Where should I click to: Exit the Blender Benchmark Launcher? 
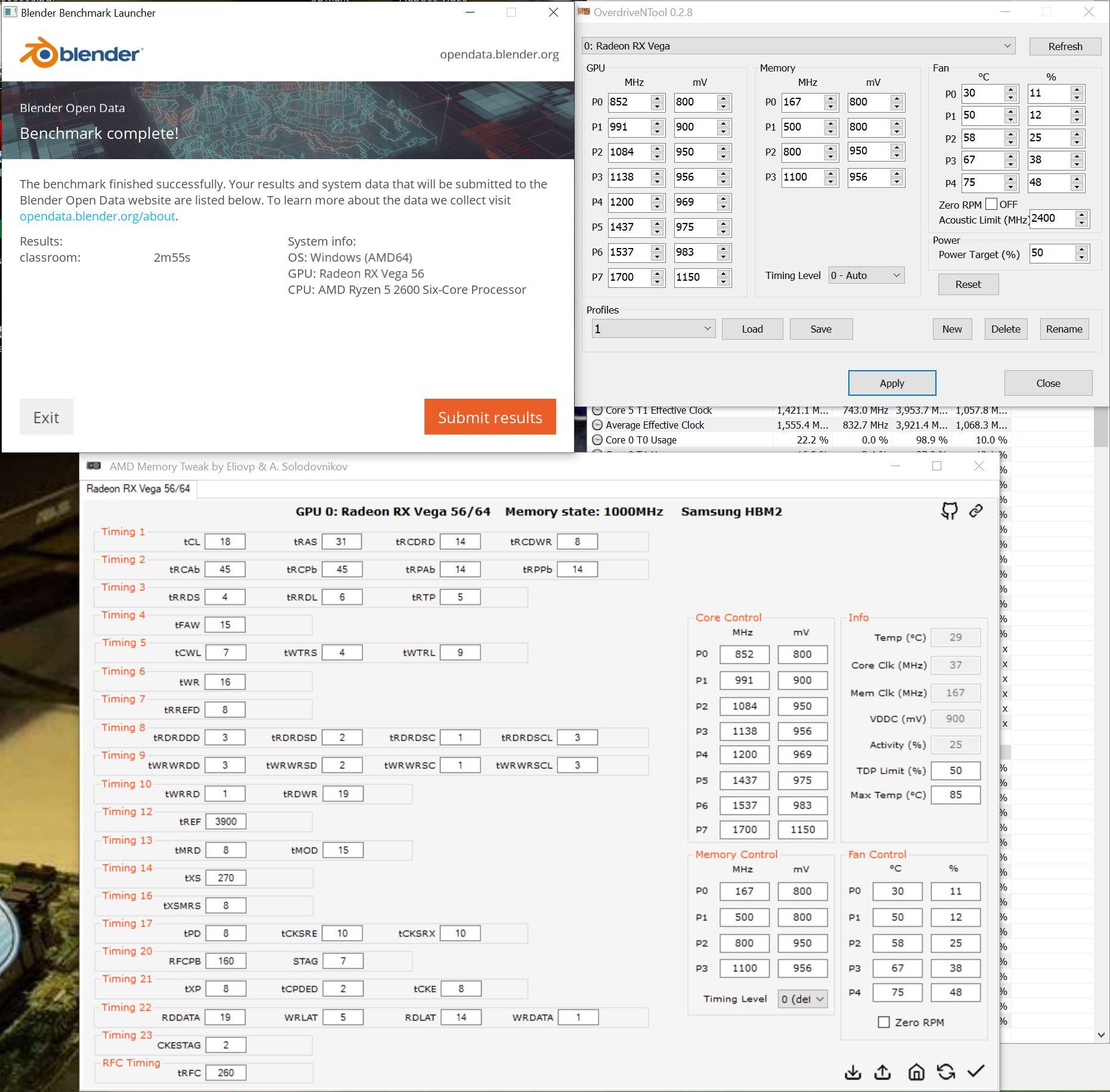(x=46, y=417)
